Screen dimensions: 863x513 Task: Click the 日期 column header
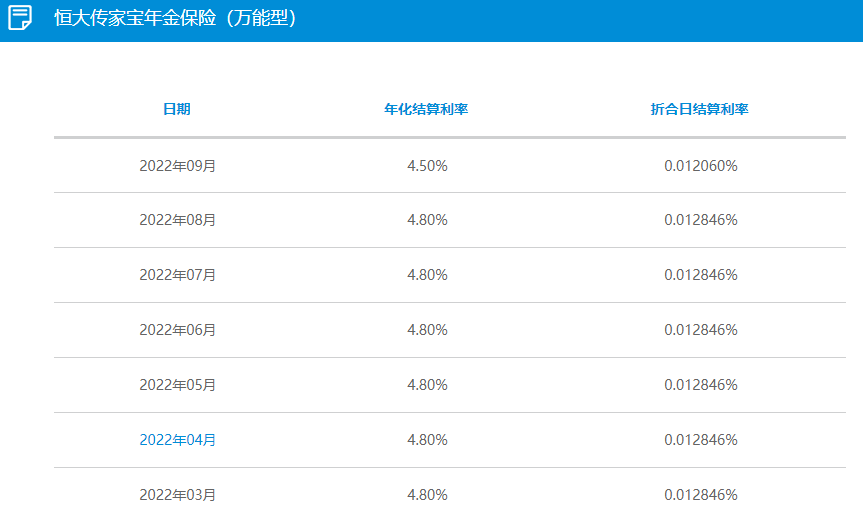177,109
